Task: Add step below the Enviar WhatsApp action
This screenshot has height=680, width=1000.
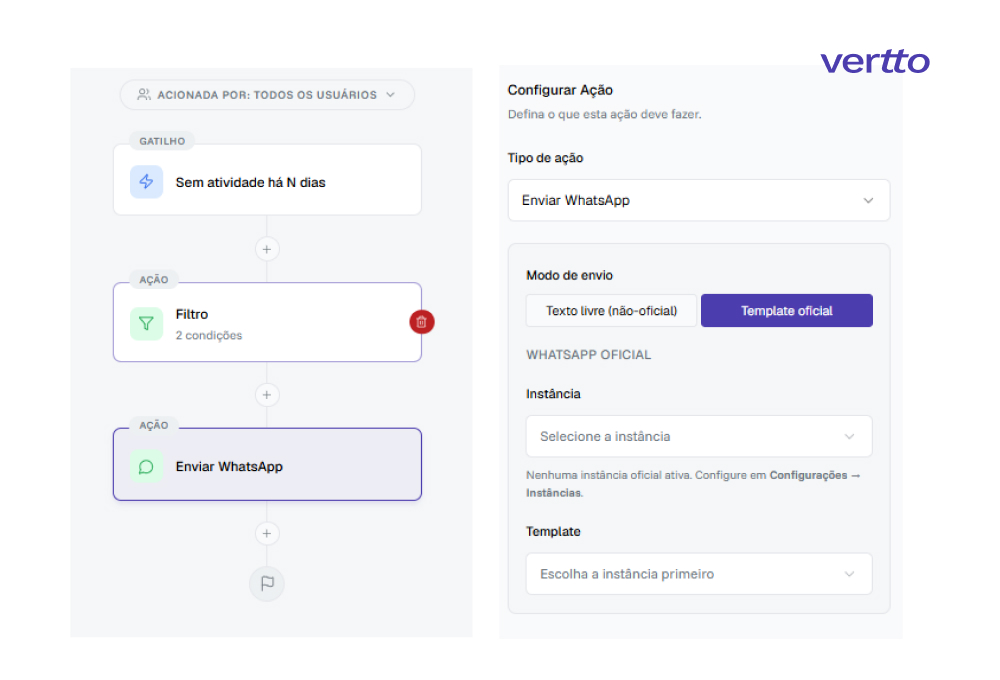Action: pyautogui.click(x=267, y=533)
